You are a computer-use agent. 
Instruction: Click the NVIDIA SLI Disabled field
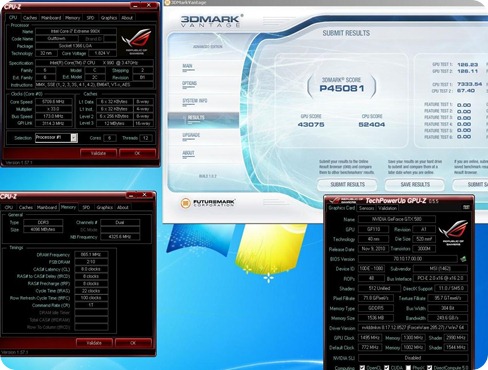click(x=413, y=358)
